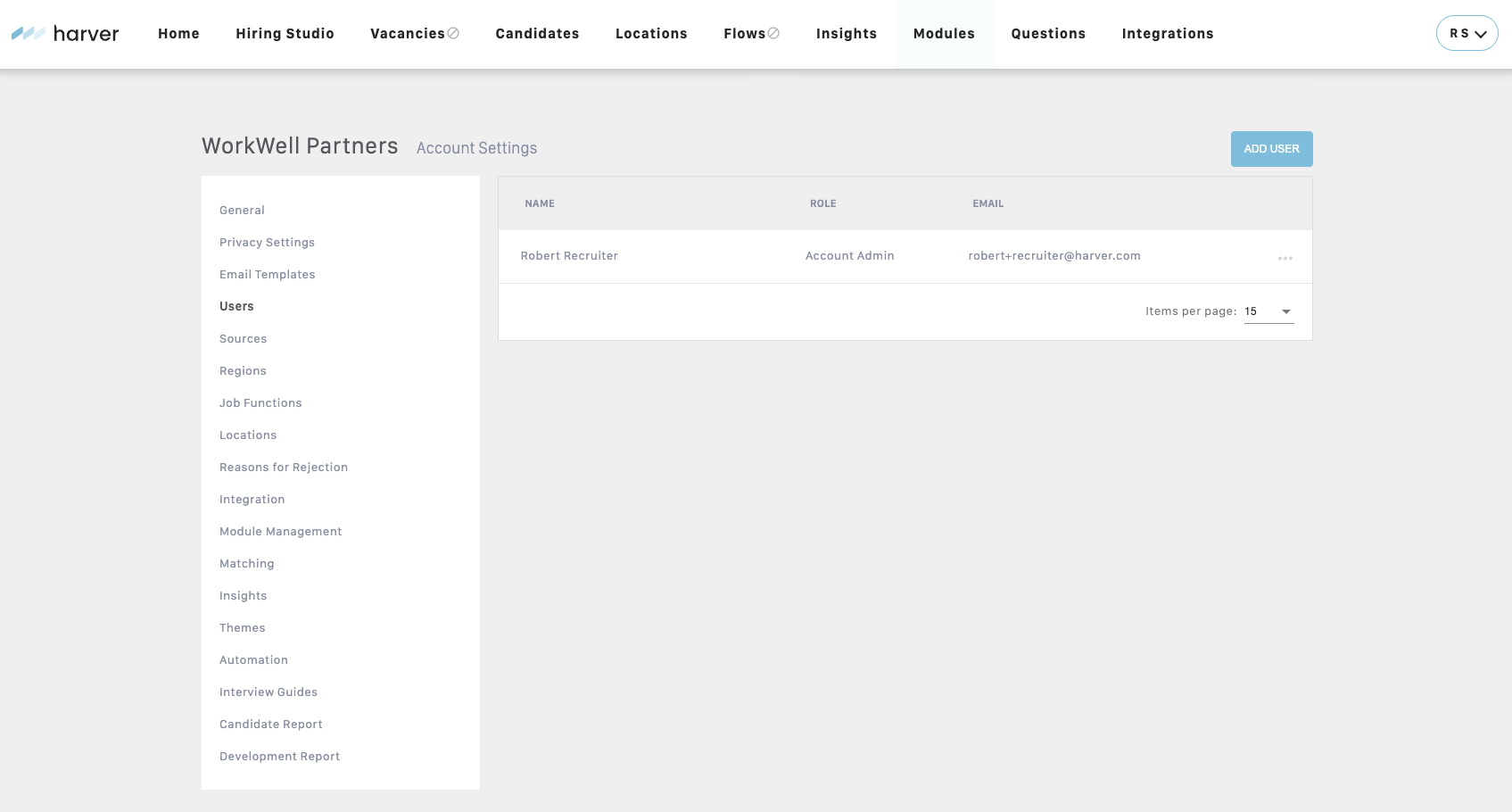The image size is (1512, 812).
Task: Click the Harver logo
Action: click(x=65, y=34)
